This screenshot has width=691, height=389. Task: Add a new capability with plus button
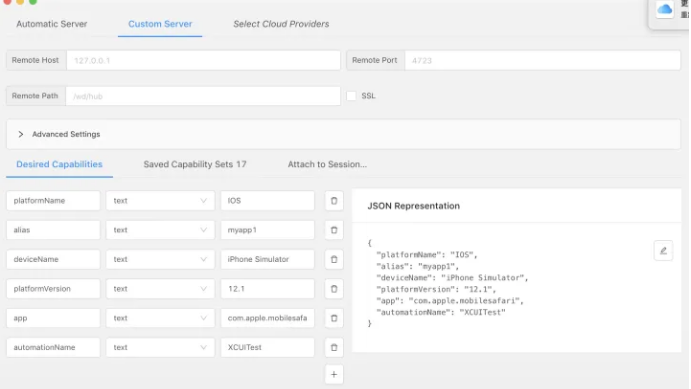point(334,374)
